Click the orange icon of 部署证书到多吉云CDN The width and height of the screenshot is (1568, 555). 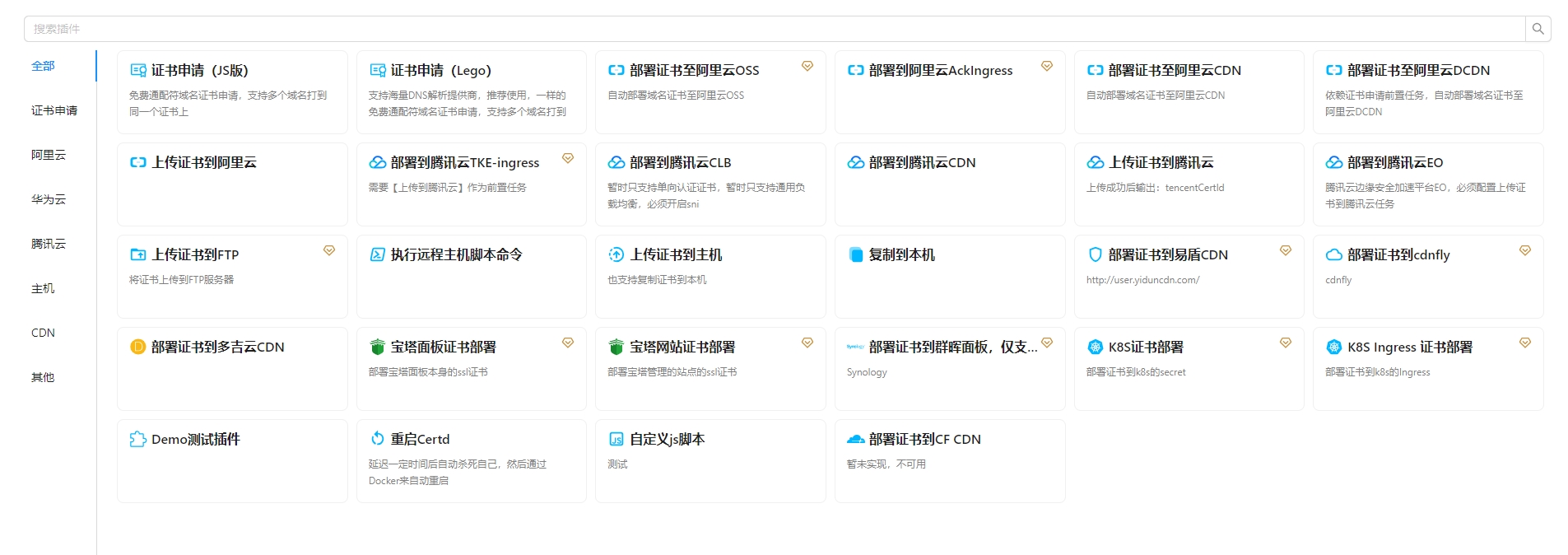point(138,347)
